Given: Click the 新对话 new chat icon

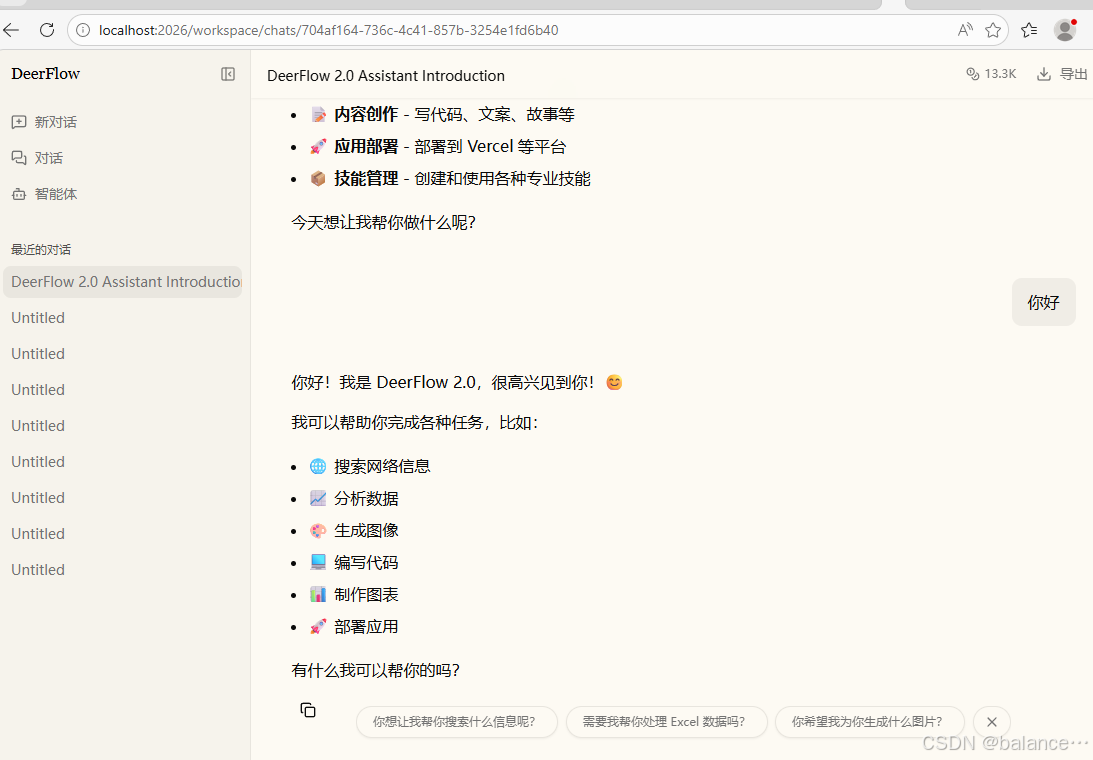Looking at the screenshot, I should 19,122.
